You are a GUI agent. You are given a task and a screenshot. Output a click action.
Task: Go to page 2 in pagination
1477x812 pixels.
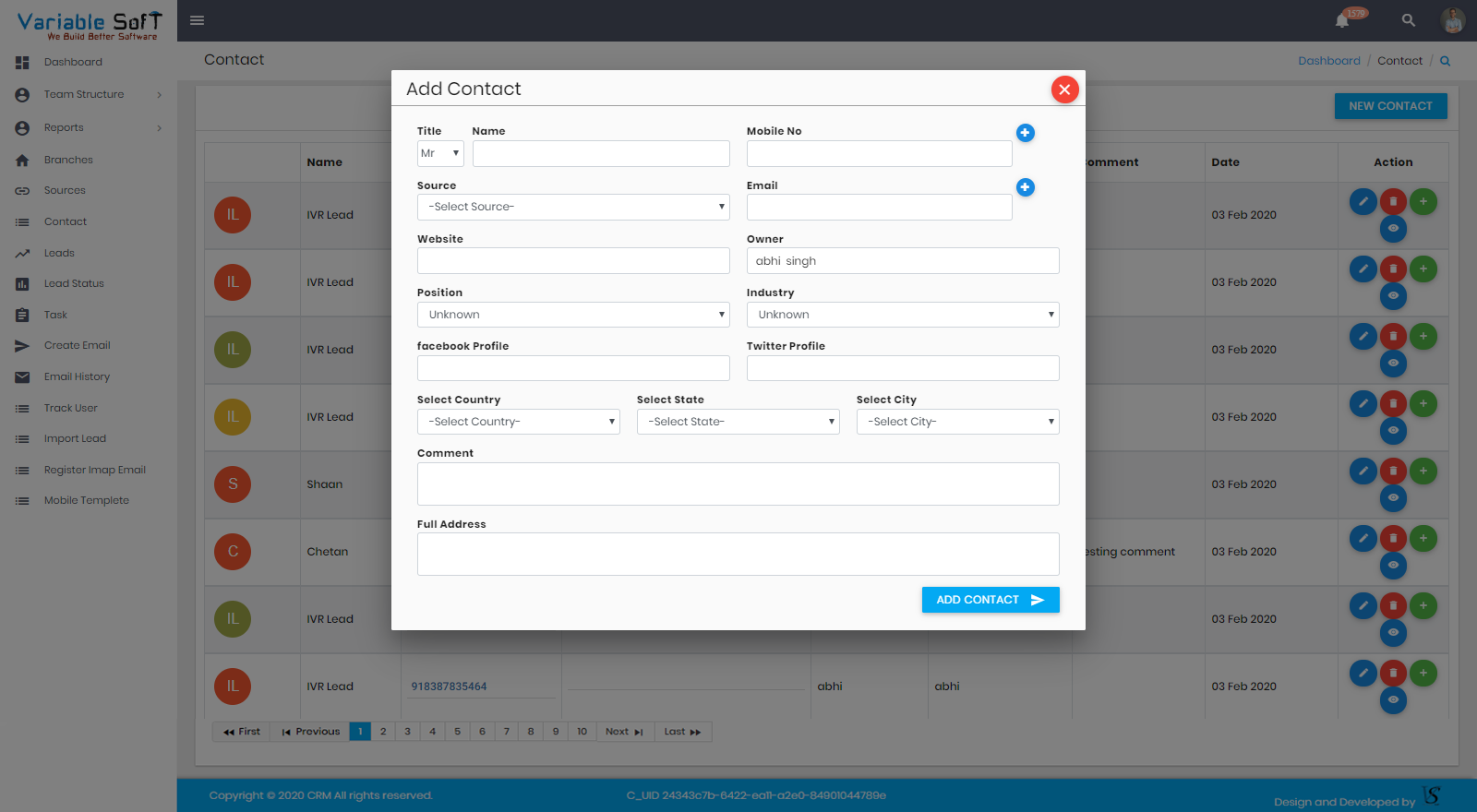point(383,732)
